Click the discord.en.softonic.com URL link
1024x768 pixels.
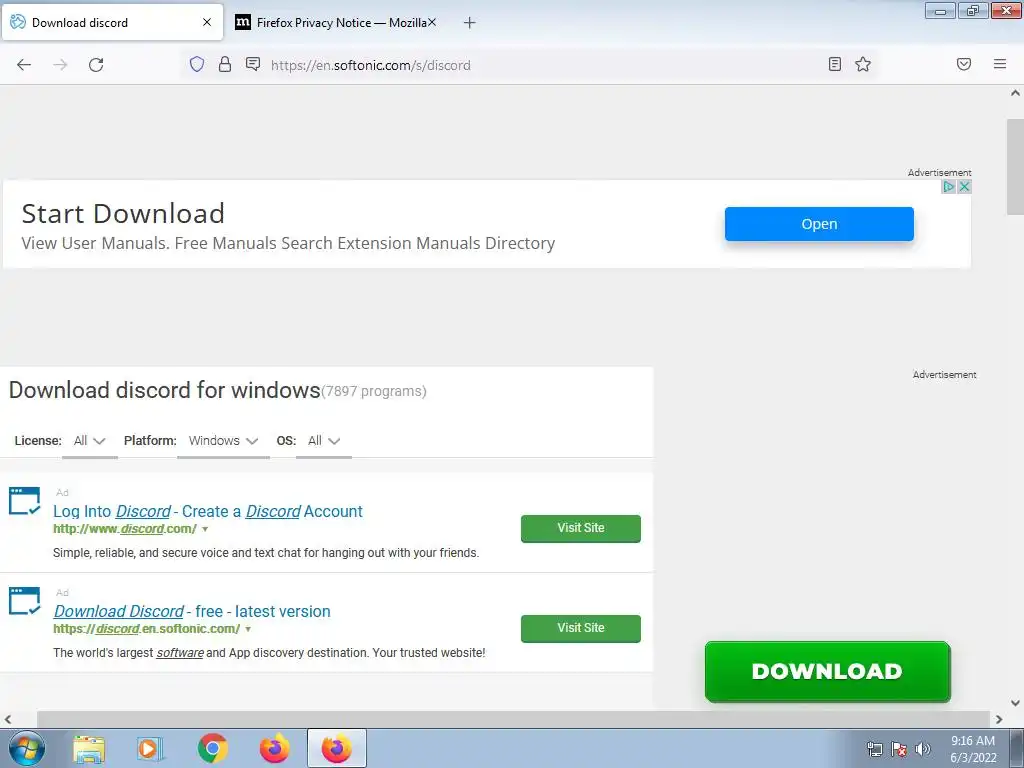(x=146, y=629)
